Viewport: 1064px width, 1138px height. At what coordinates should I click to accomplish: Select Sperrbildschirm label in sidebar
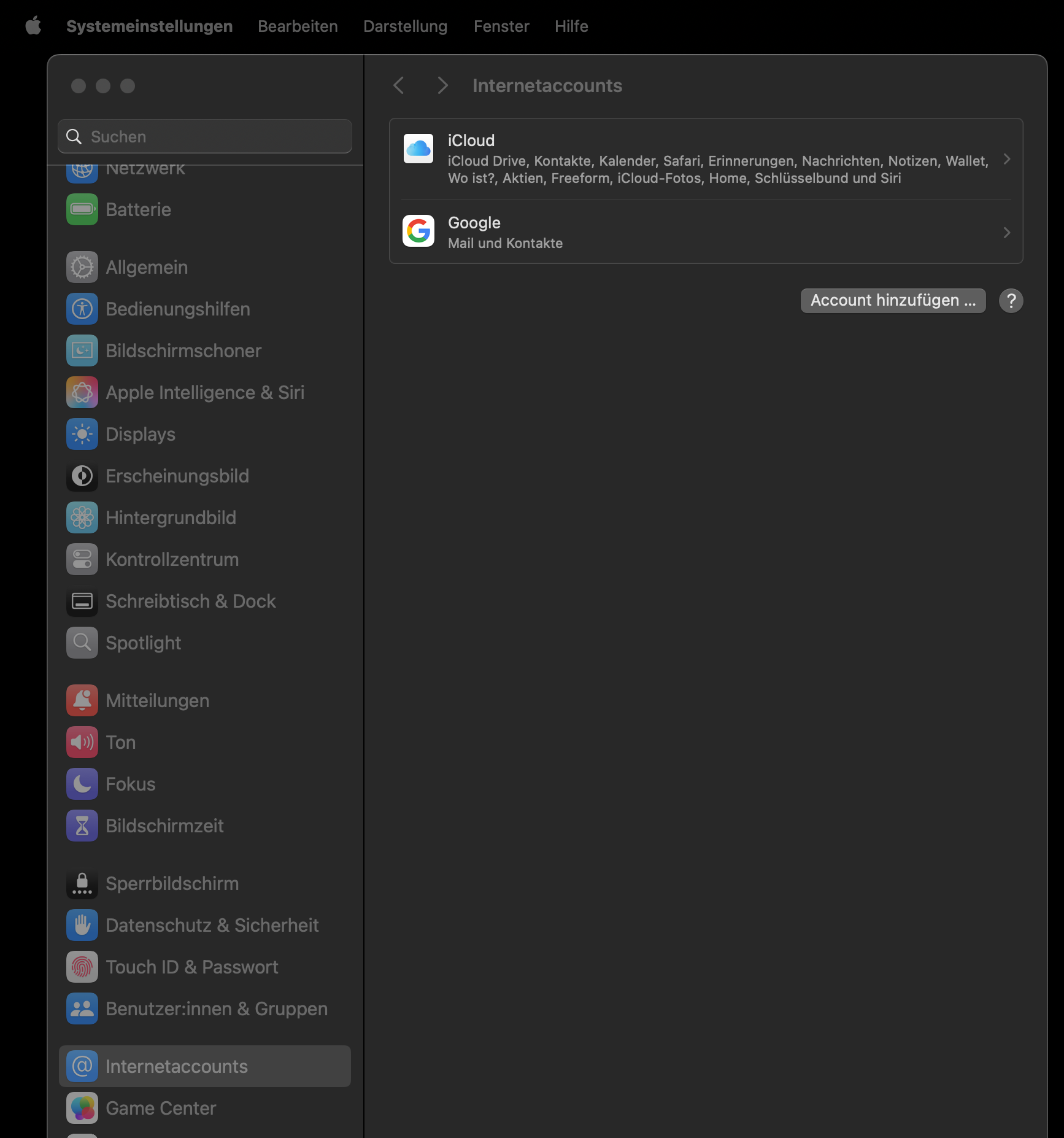172,883
